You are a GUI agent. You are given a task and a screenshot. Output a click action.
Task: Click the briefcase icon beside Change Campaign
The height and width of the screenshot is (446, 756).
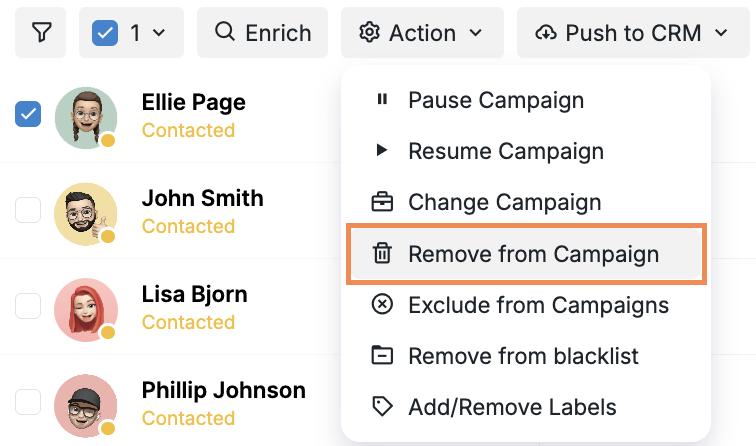click(382, 203)
